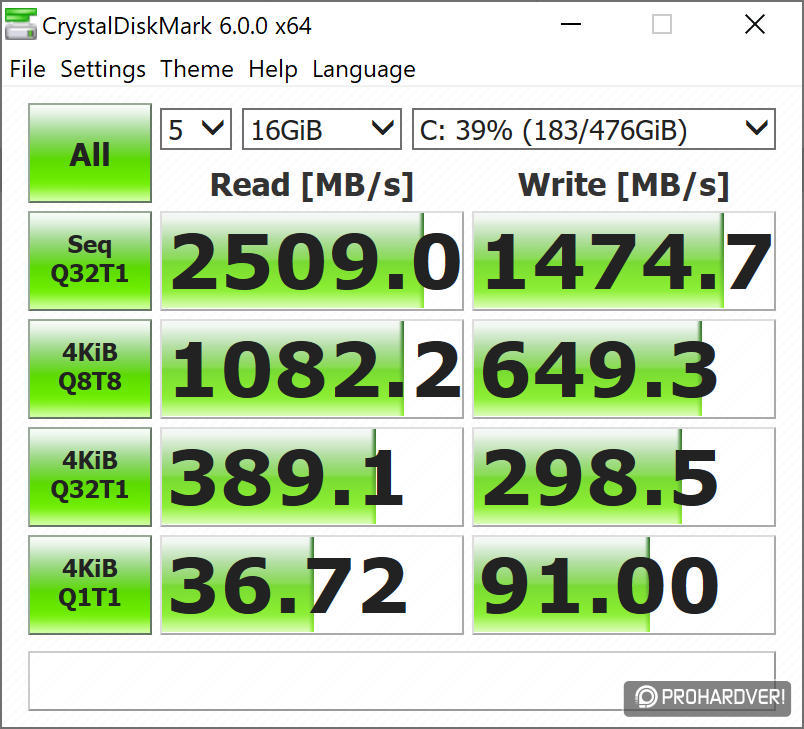
Task: Select the 4KiB Q8T8 write result 649.3
Action: (624, 369)
